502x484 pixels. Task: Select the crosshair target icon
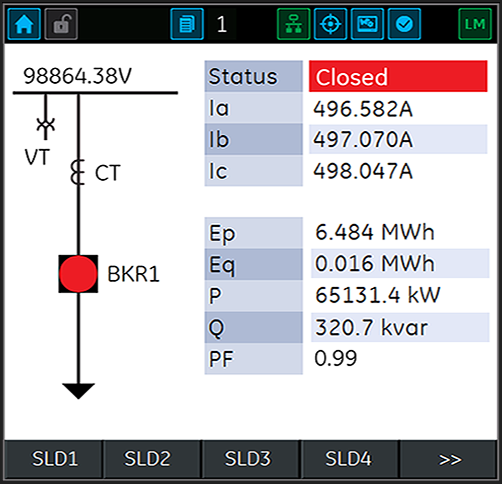[x=330, y=24]
